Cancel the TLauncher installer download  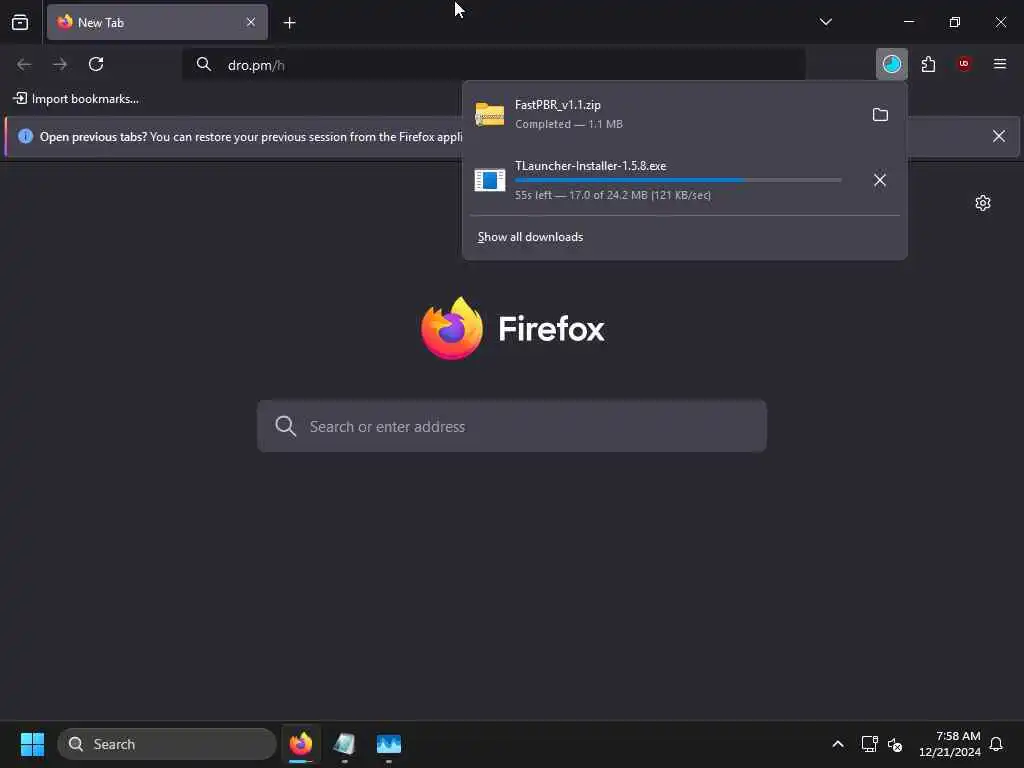point(880,180)
